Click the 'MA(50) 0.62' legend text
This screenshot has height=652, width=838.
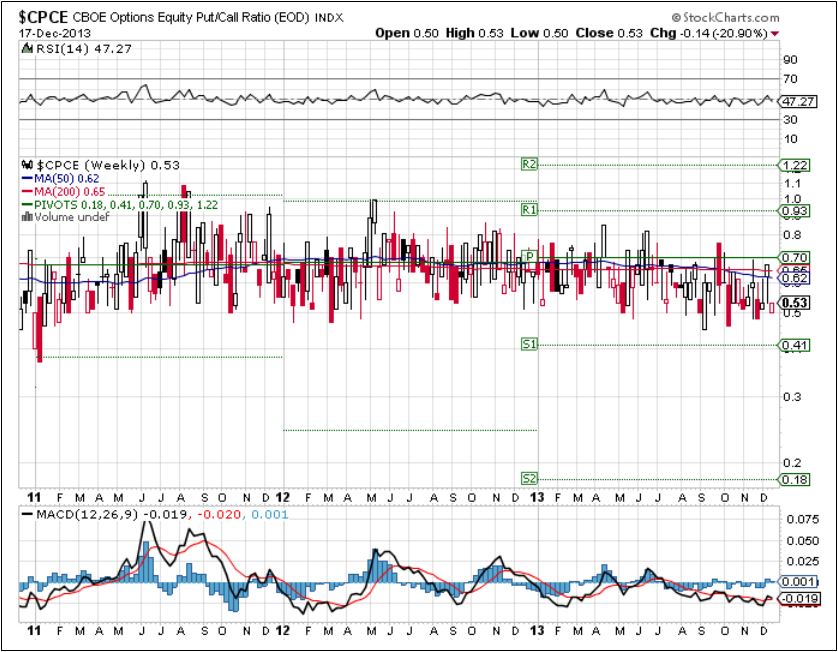point(67,178)
